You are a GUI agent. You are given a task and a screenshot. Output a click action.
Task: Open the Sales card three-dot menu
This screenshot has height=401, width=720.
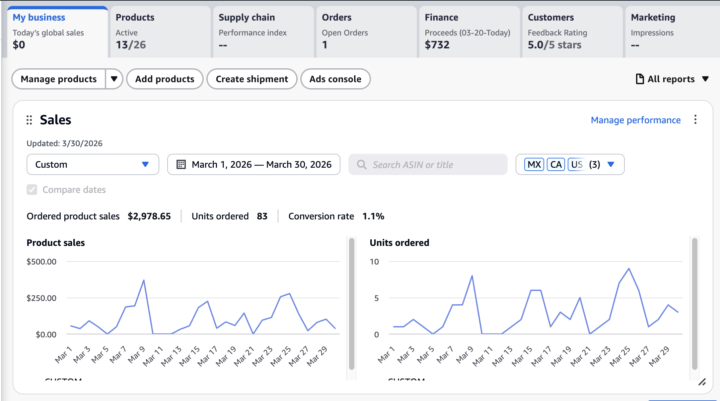coord(695,119)
